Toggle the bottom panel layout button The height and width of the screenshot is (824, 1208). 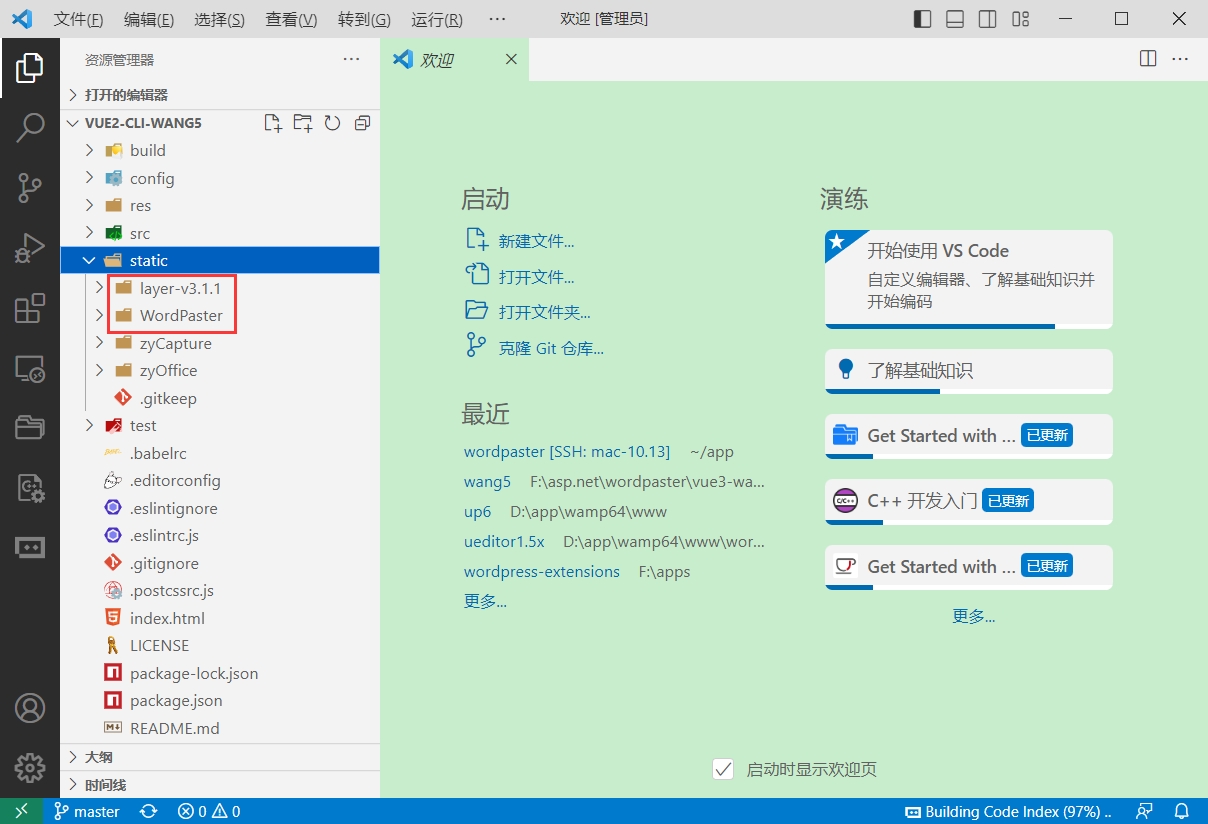coord(955,19)
